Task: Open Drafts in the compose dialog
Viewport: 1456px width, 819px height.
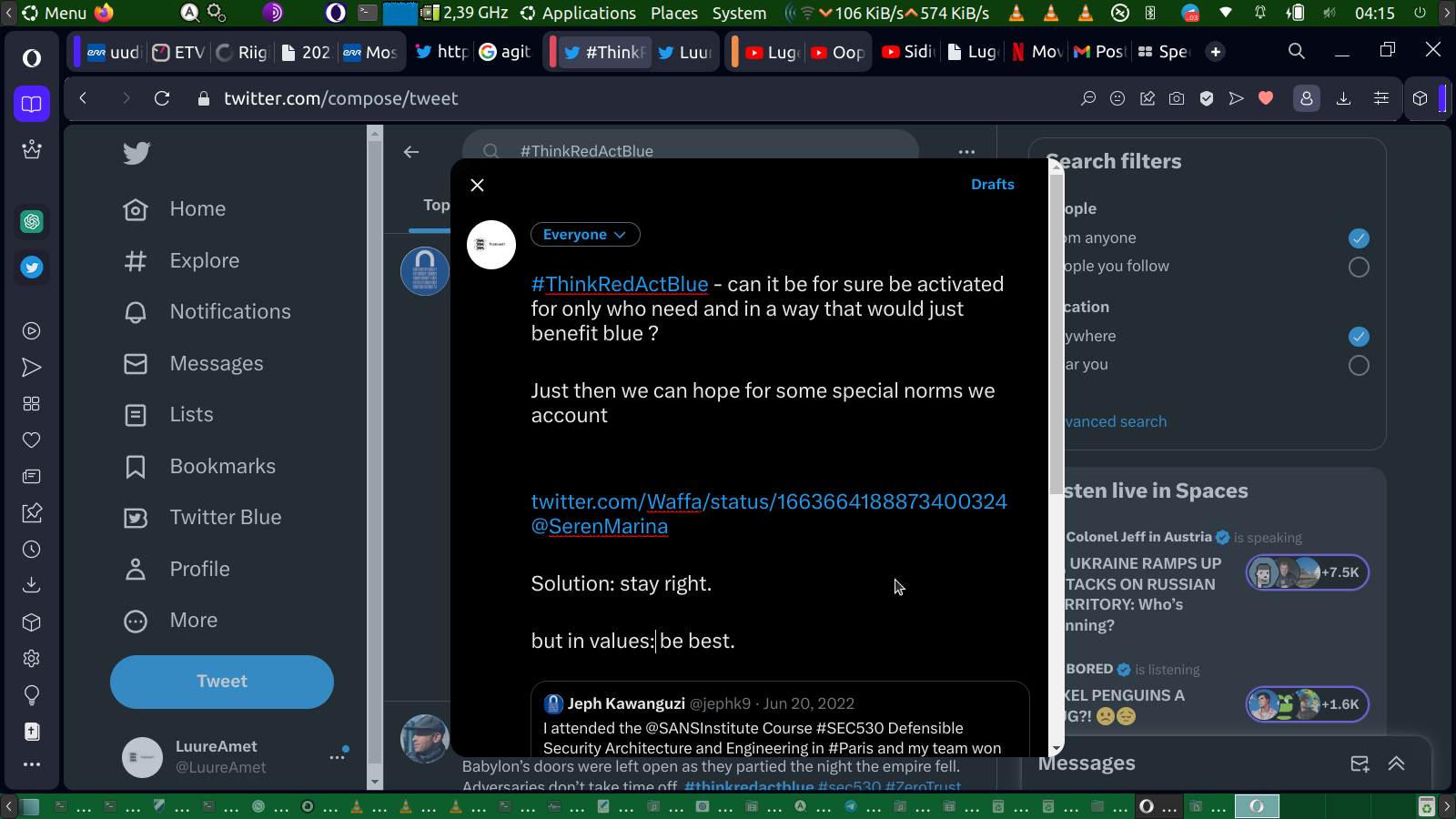Action: (992, 185)
